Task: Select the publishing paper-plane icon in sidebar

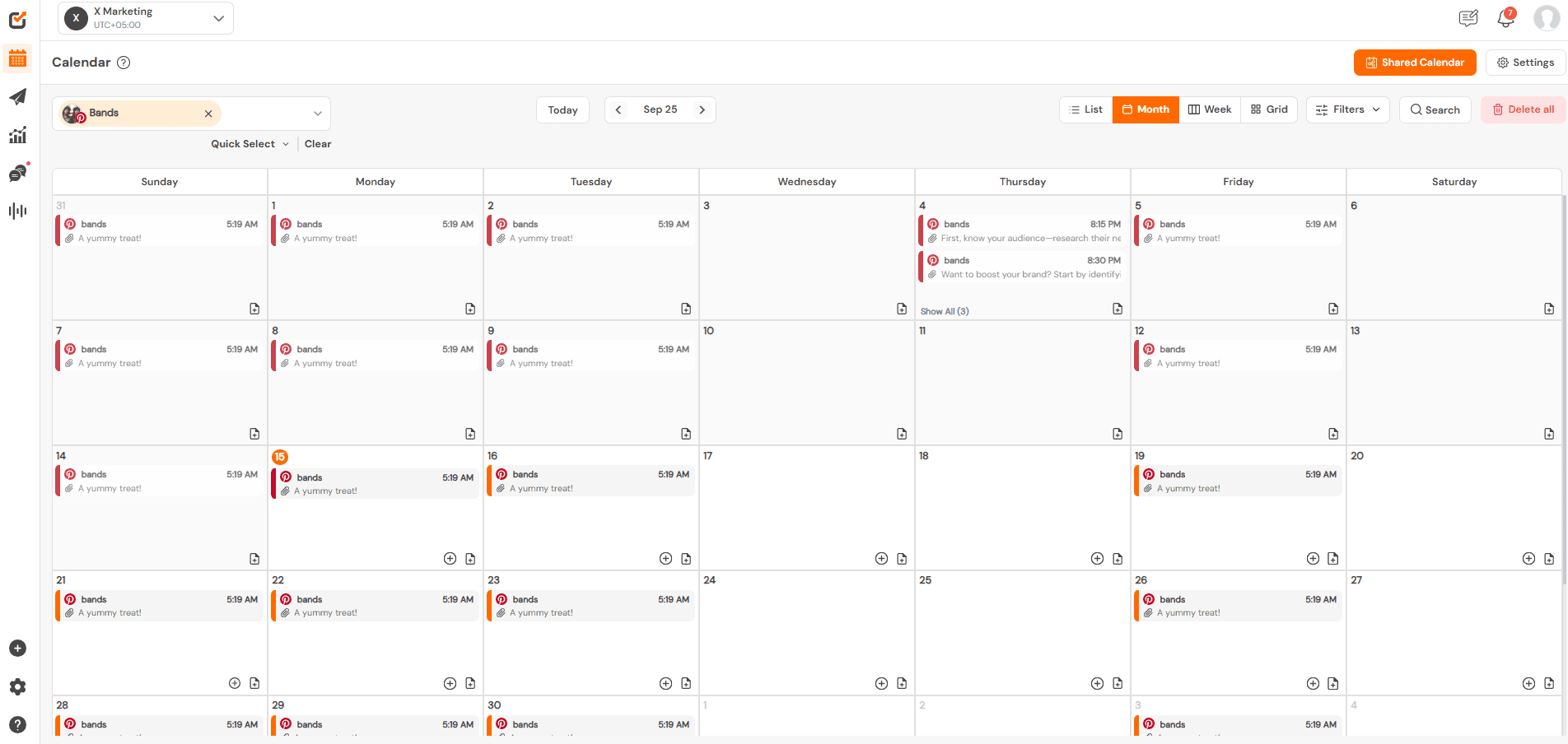Action: tap(17, 97)
